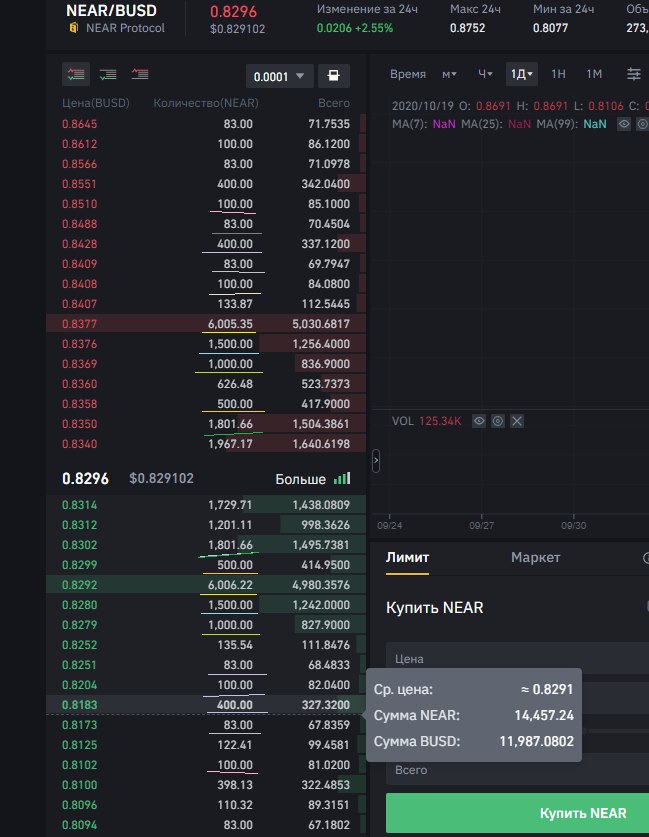Viewport: 649px width, 837px height.
Task: Select sell order at price 0.8645
Action: pyautogui.click(x=206, y=124)
